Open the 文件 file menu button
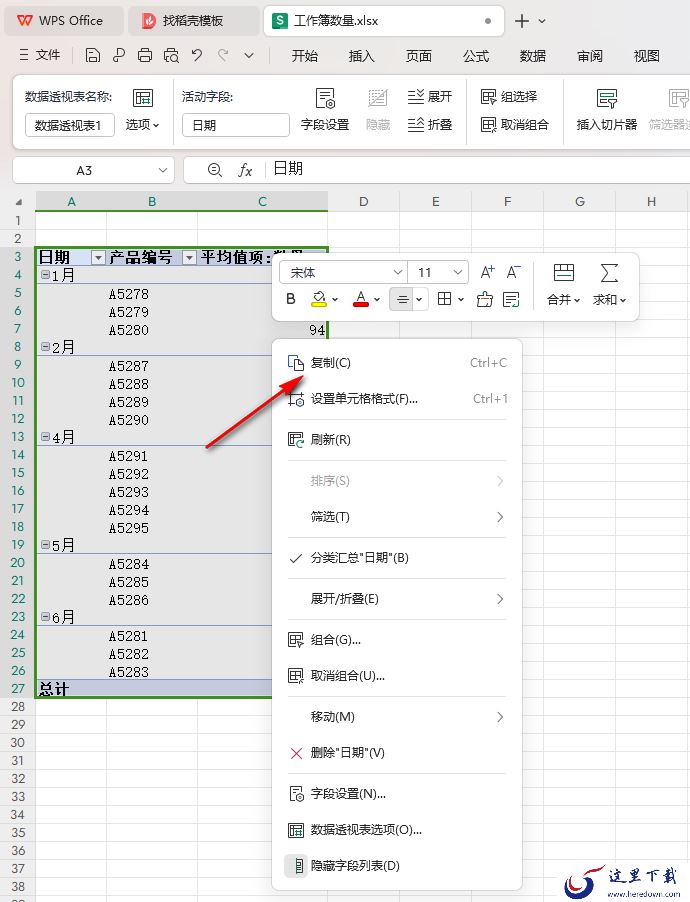Viewport: 690px width, 902px height. click(40, 55)
